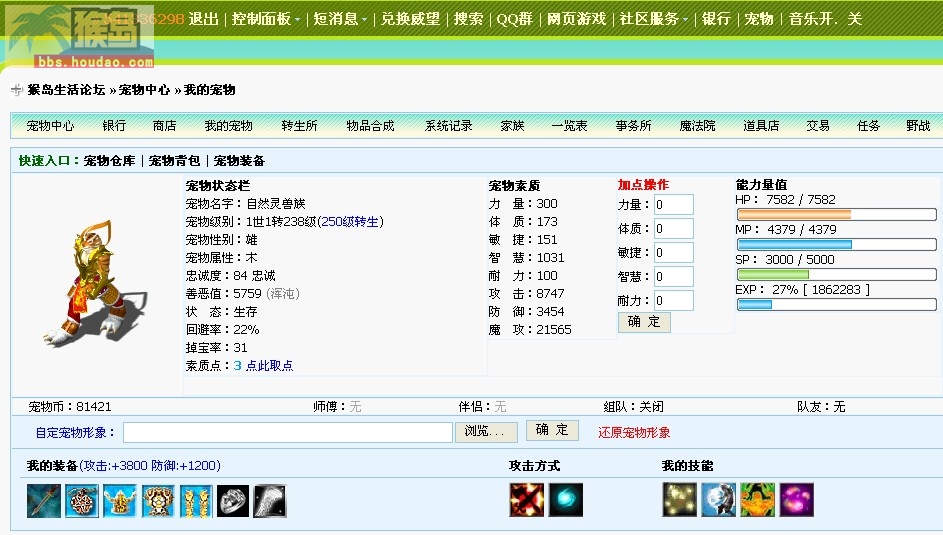Viewport: 943px width, 535px height.
Task: Open the 转生所 nav tab
Action: tap(299, 126)
